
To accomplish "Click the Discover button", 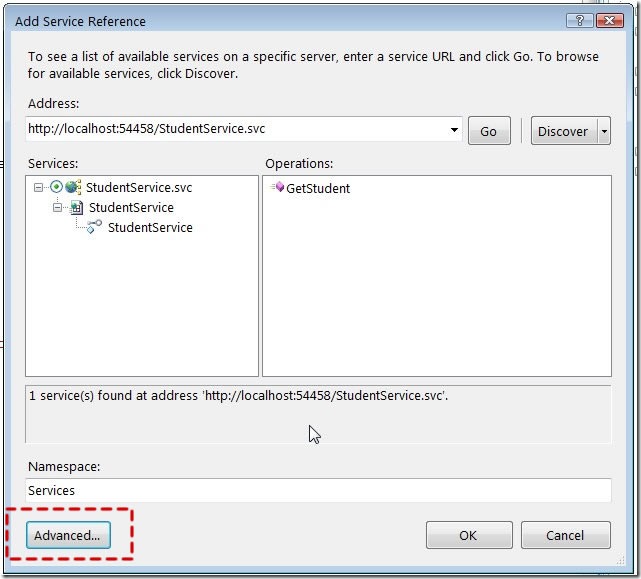I will click(564, 131).
